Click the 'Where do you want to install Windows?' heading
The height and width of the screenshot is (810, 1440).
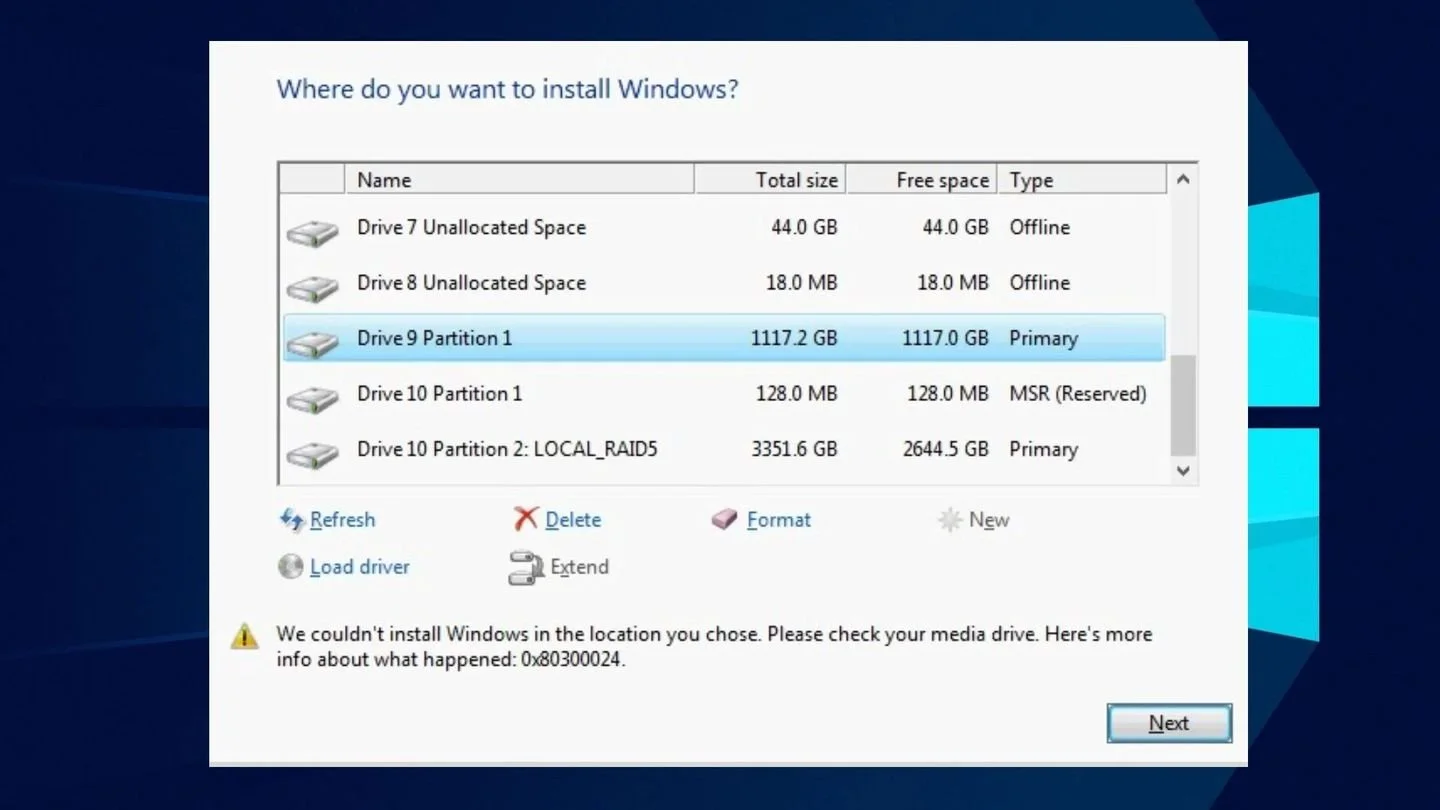pyautogui.click(x=507, y=90)
